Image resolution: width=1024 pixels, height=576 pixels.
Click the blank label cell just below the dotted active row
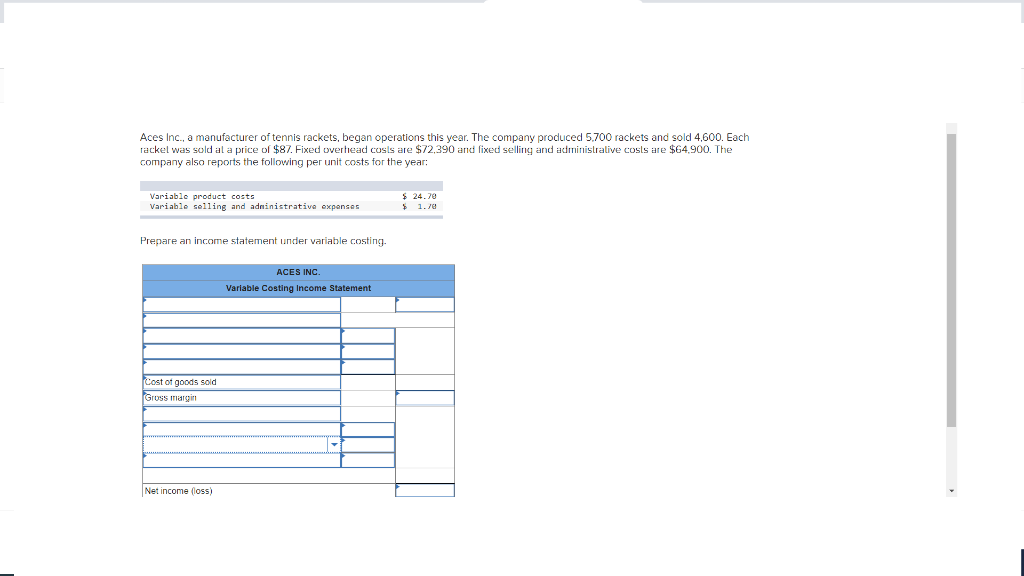point(242,460)
